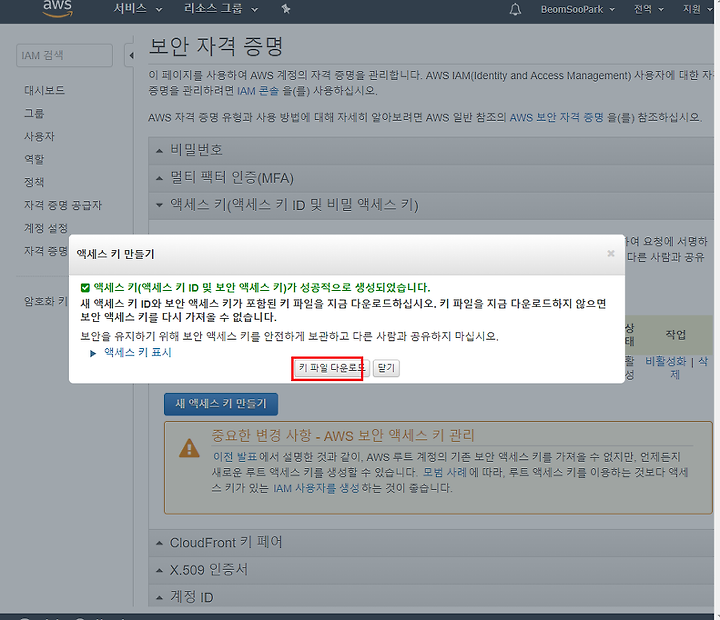Collapse the 액세스 키 section

tap(431, 205)
